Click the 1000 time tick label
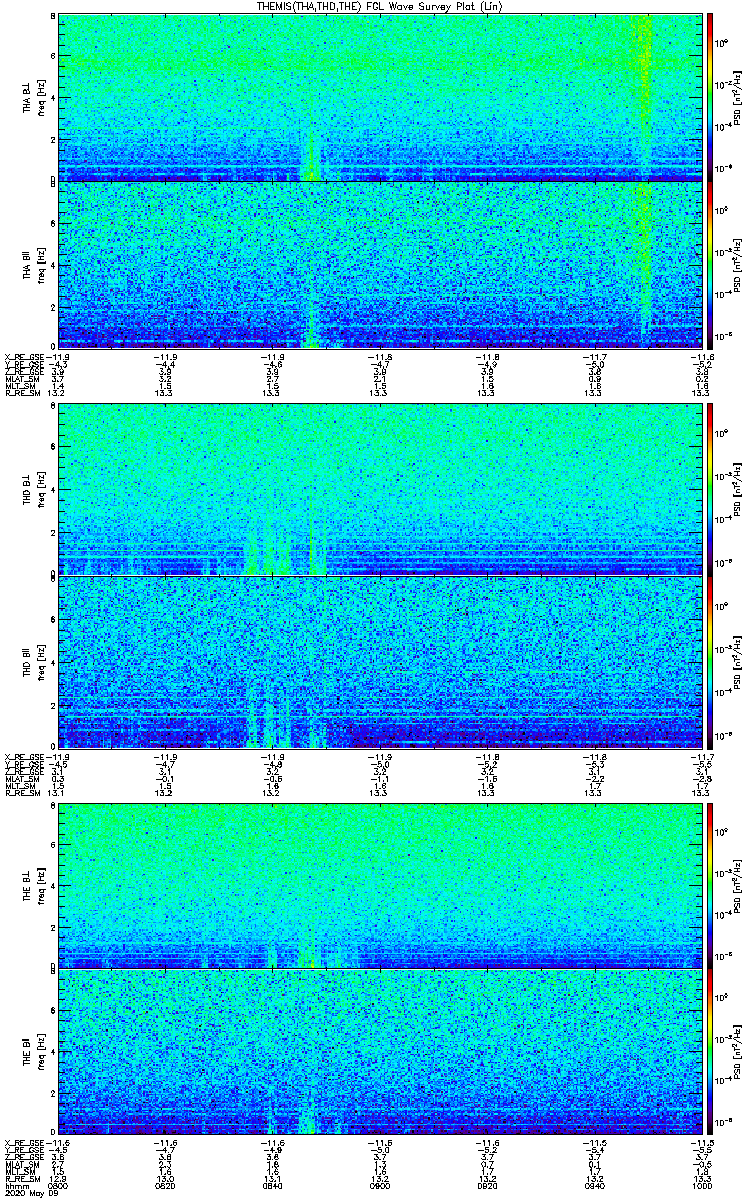 pos(701,1185)
